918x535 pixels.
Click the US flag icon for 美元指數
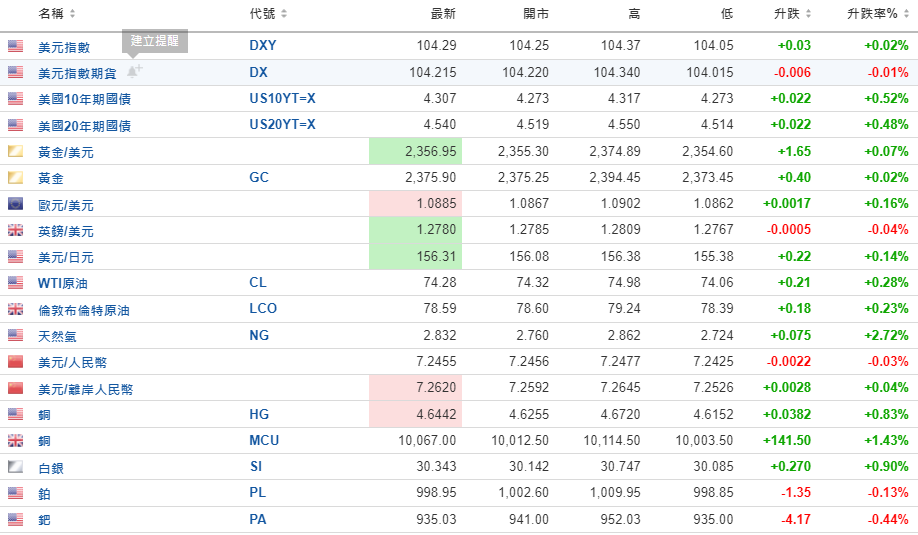[x=15, y=46]
